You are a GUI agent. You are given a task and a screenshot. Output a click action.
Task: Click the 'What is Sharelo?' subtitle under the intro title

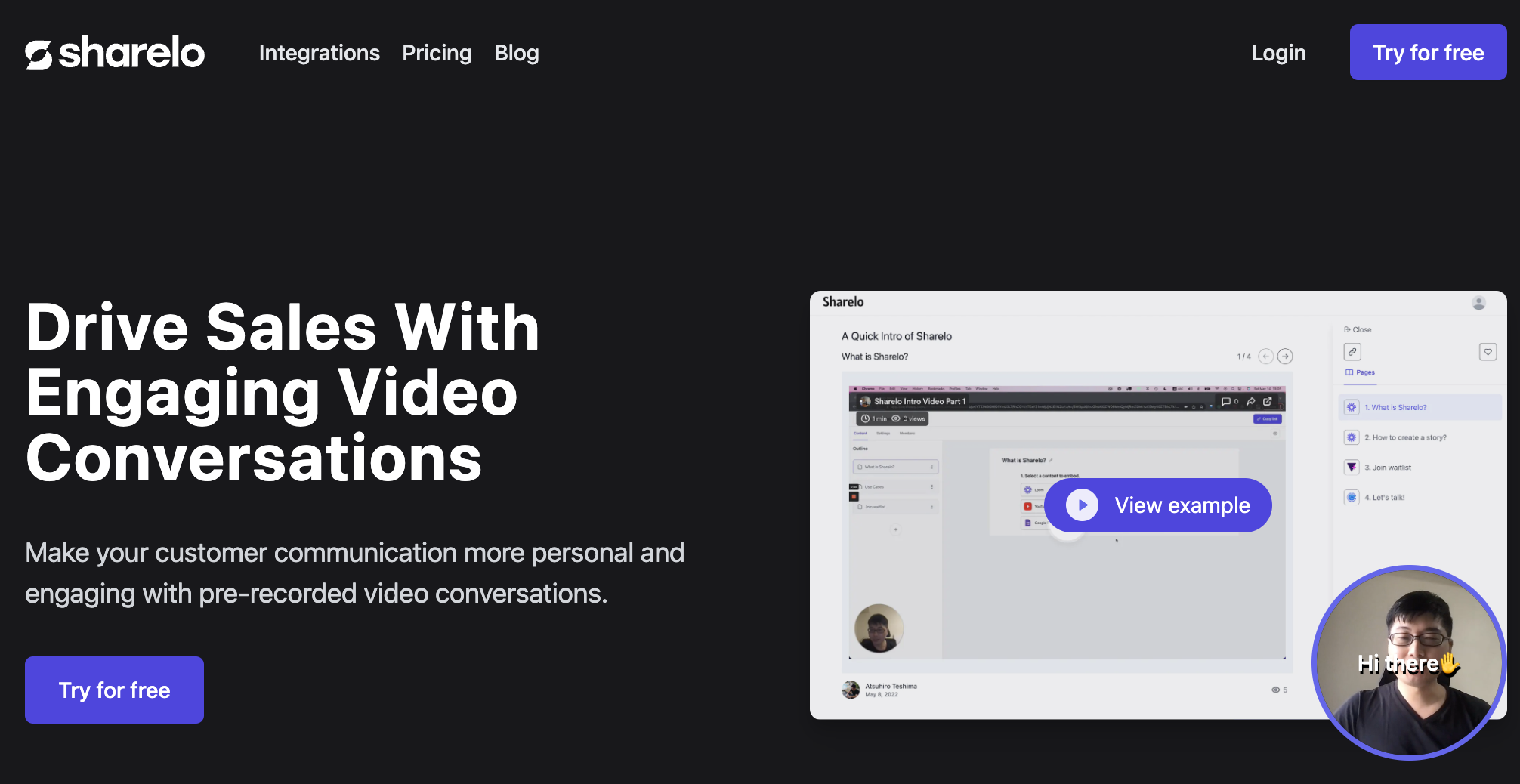[x=875, y=357]
